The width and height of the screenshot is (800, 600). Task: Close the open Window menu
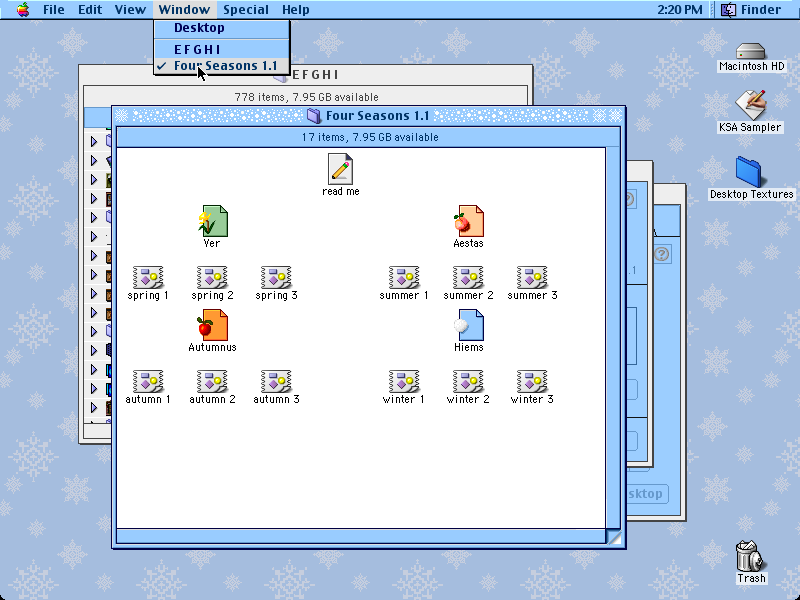point(184,9)
